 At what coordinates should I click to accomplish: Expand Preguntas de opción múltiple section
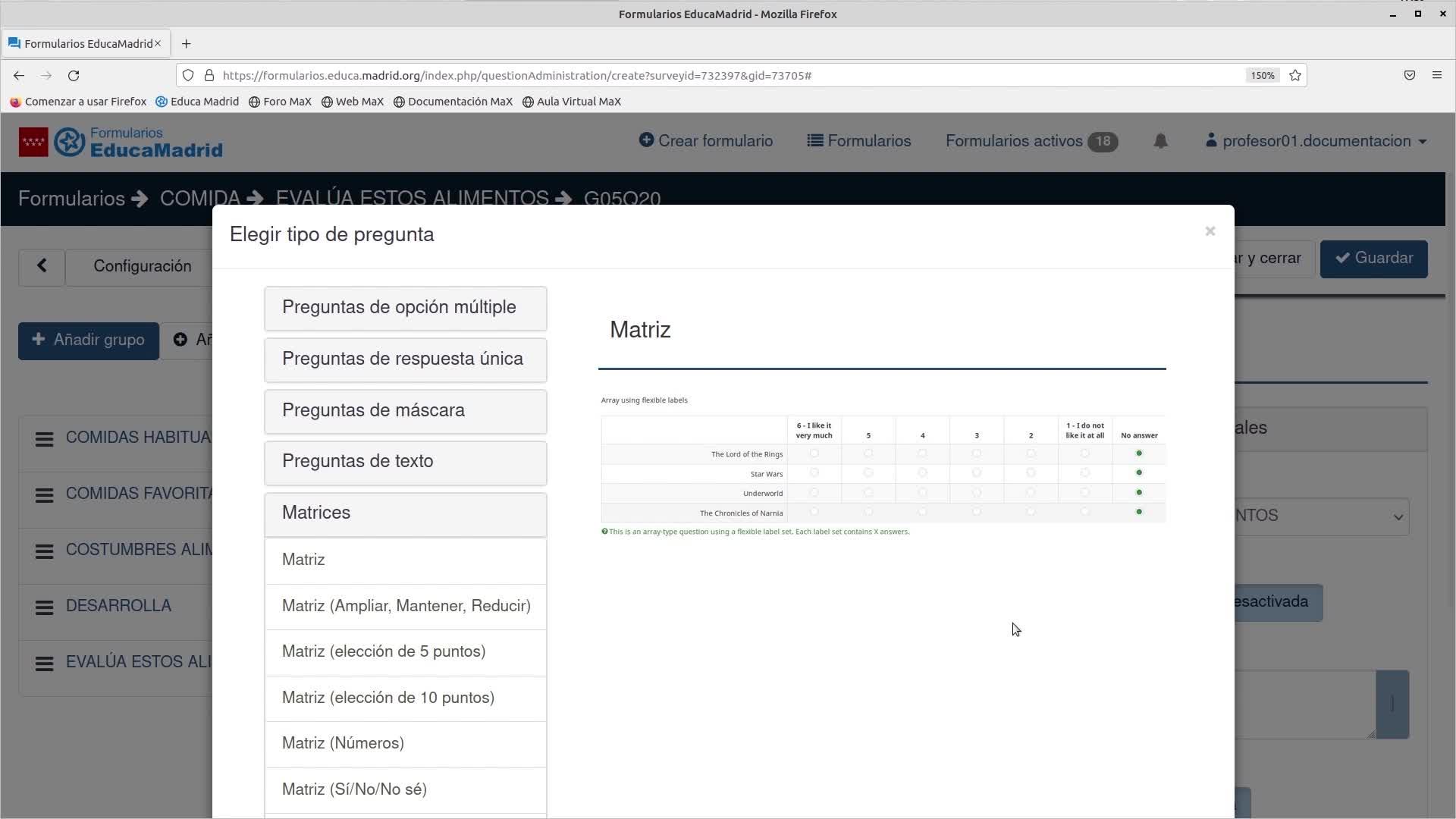pyautogui.click(x=405, y=308)
